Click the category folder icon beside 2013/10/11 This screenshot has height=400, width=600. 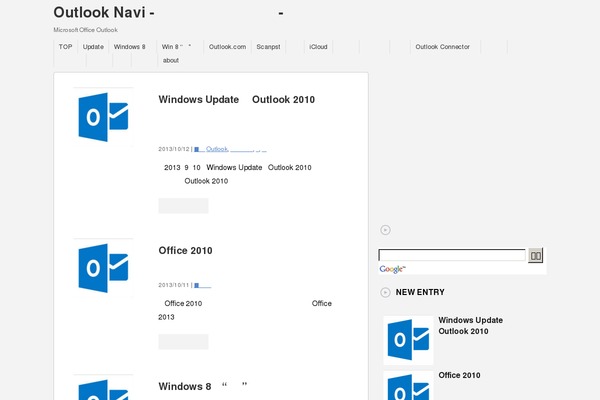(197, 285)
